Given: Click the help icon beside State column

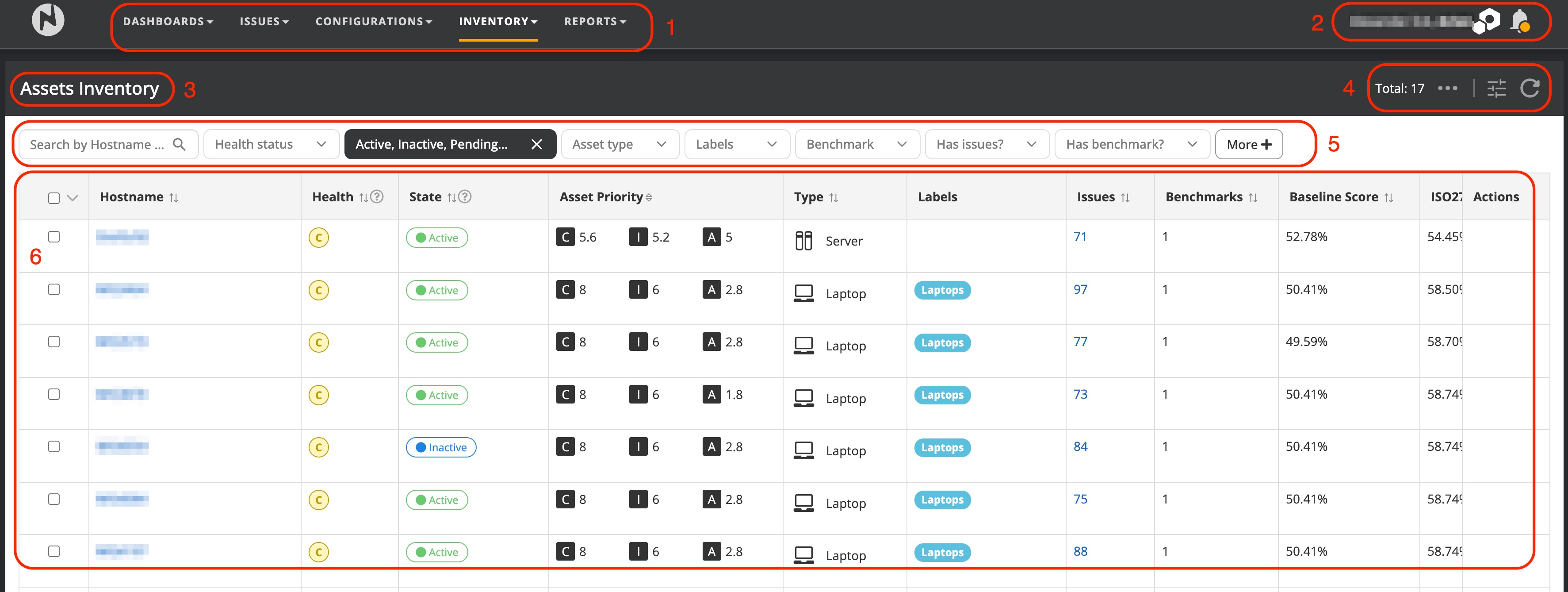Looking at the screenshot, I should pyautogui.click(x=465, y=197).
